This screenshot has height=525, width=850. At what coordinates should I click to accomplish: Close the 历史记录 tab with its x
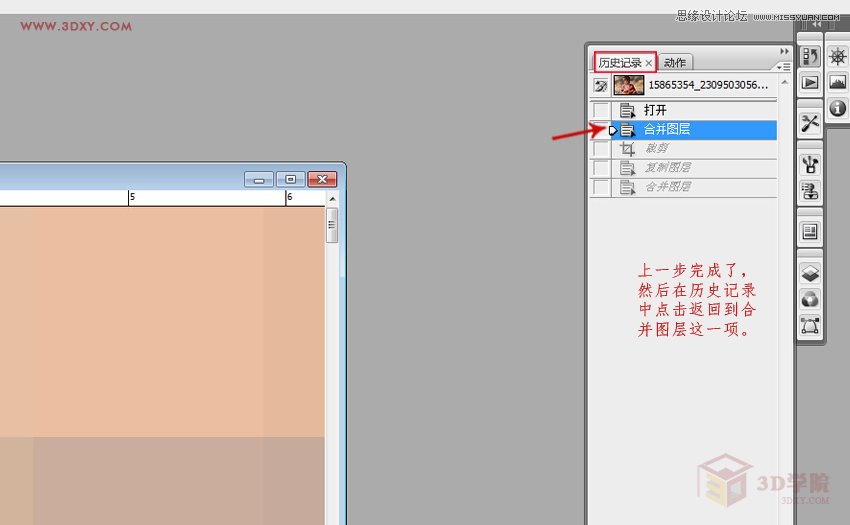coord(648,63)
